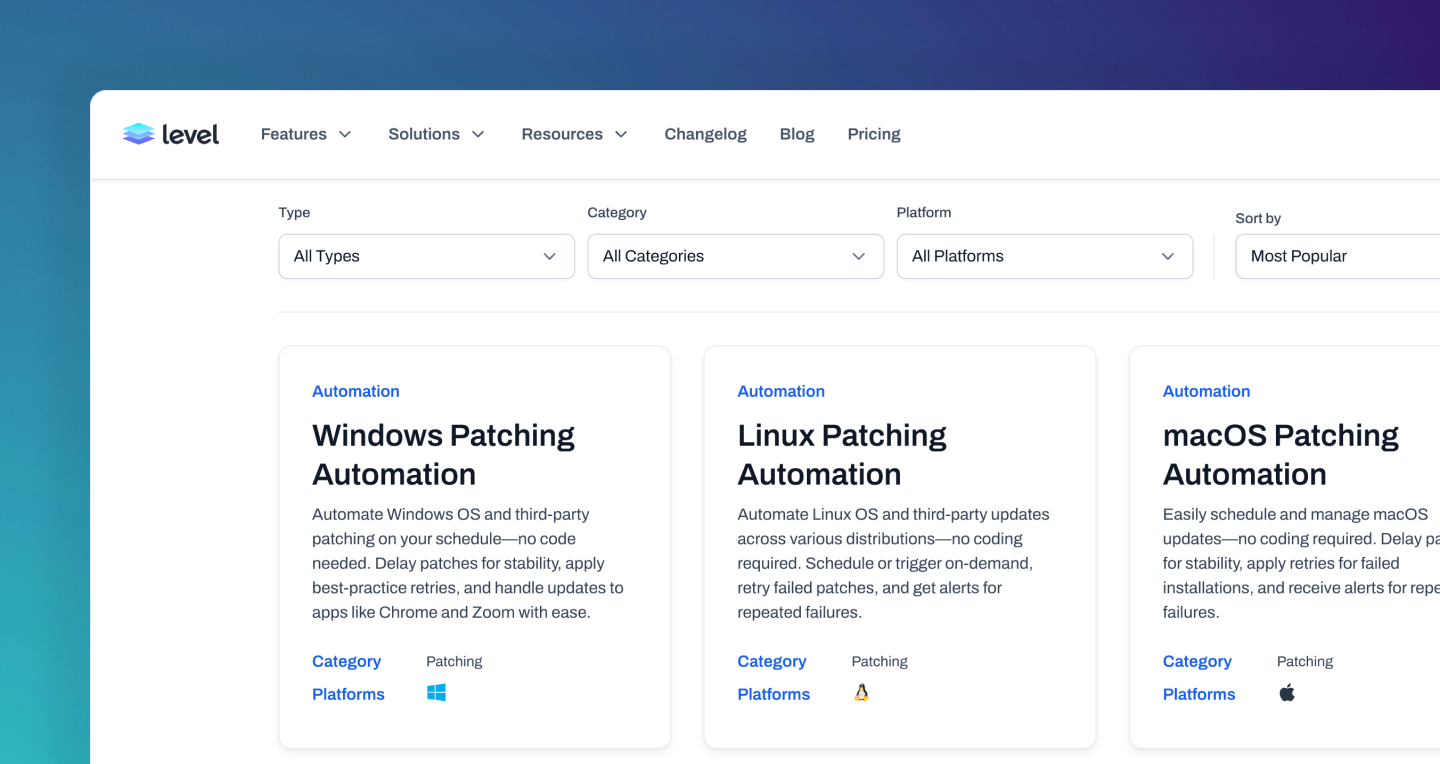
Task: Click the Type filter label
Action: [x=294, y=212]
